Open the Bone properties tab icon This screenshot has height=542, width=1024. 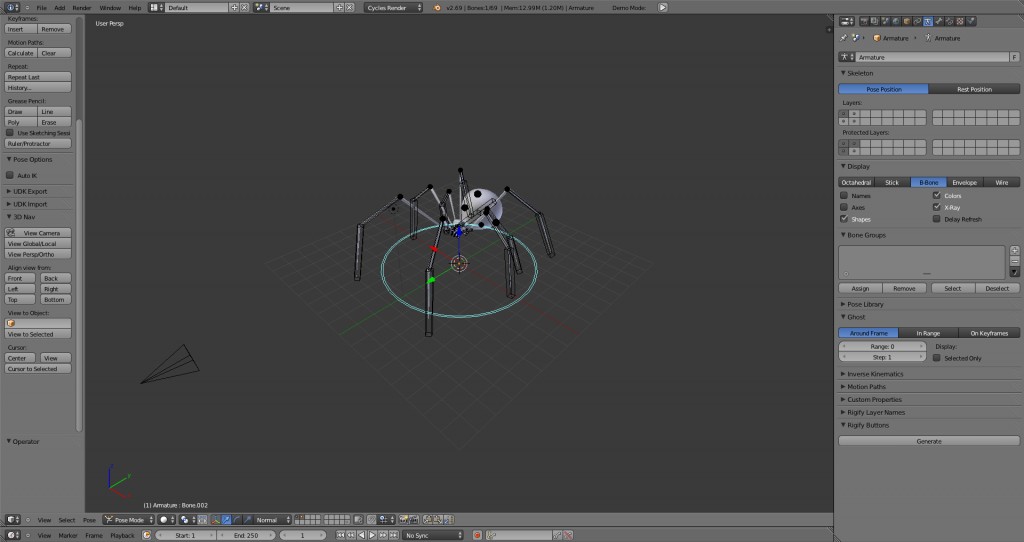click(939, 21)
